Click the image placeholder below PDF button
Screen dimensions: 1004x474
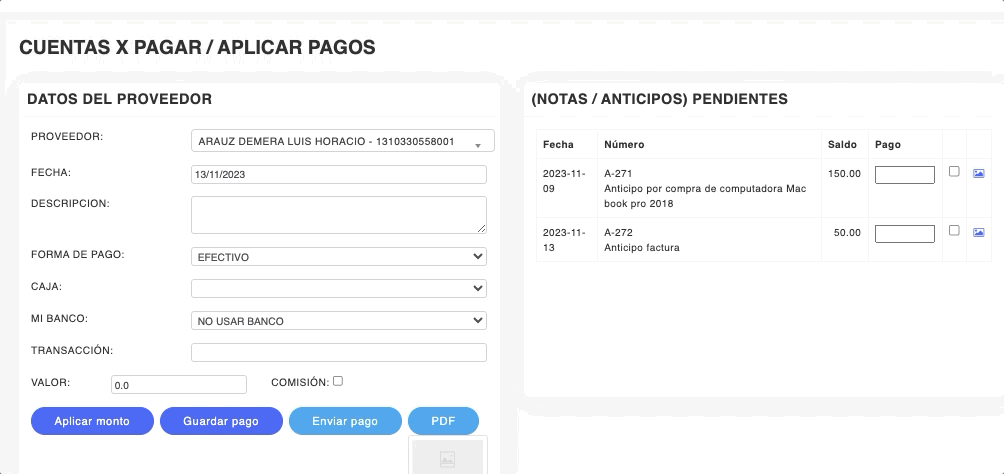point(447,458)
